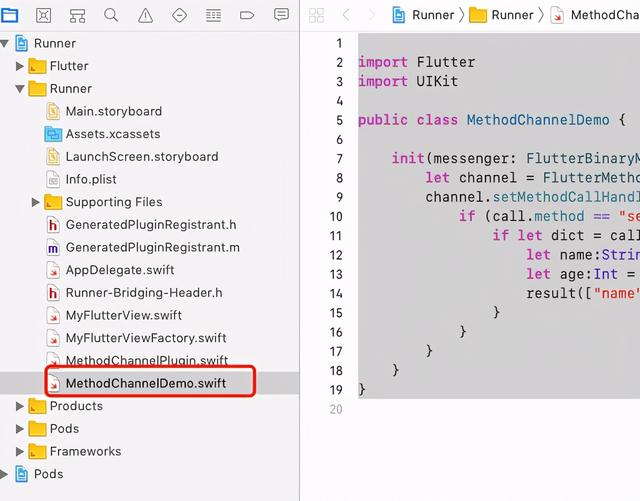Open the Breakpoint navigator

[247, 16]
